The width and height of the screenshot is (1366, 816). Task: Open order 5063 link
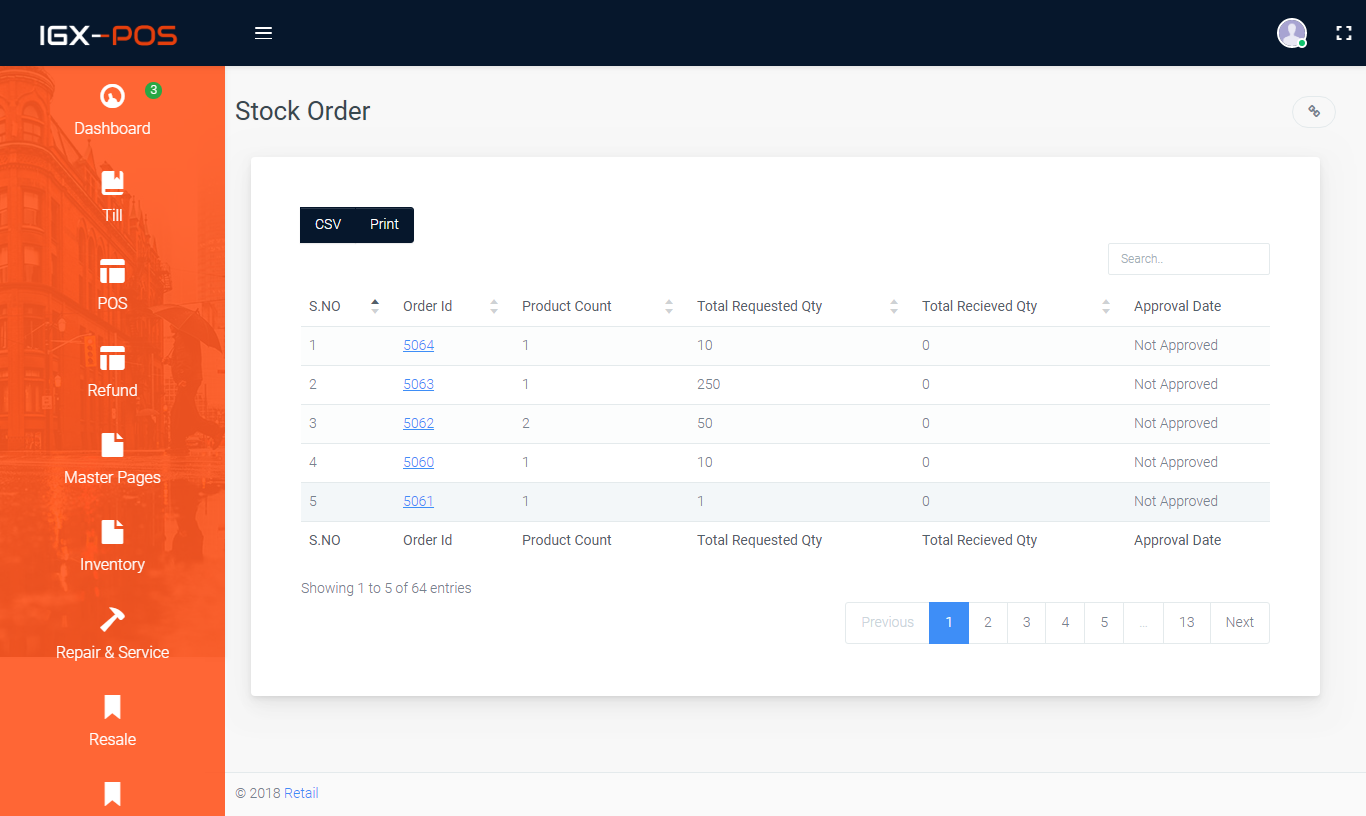click(418, 384)
